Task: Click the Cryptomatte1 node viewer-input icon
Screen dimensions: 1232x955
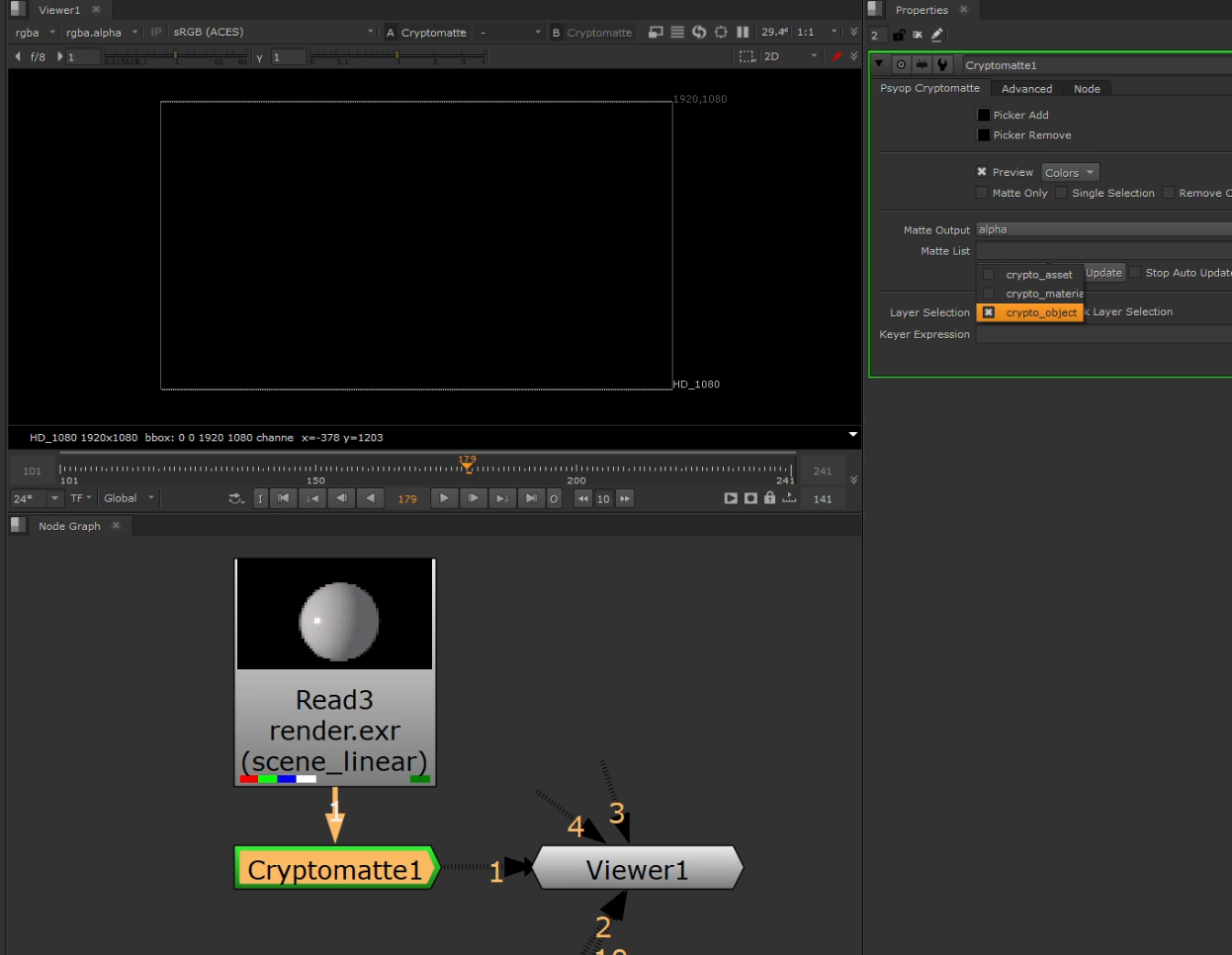Action: coord(922,64)
